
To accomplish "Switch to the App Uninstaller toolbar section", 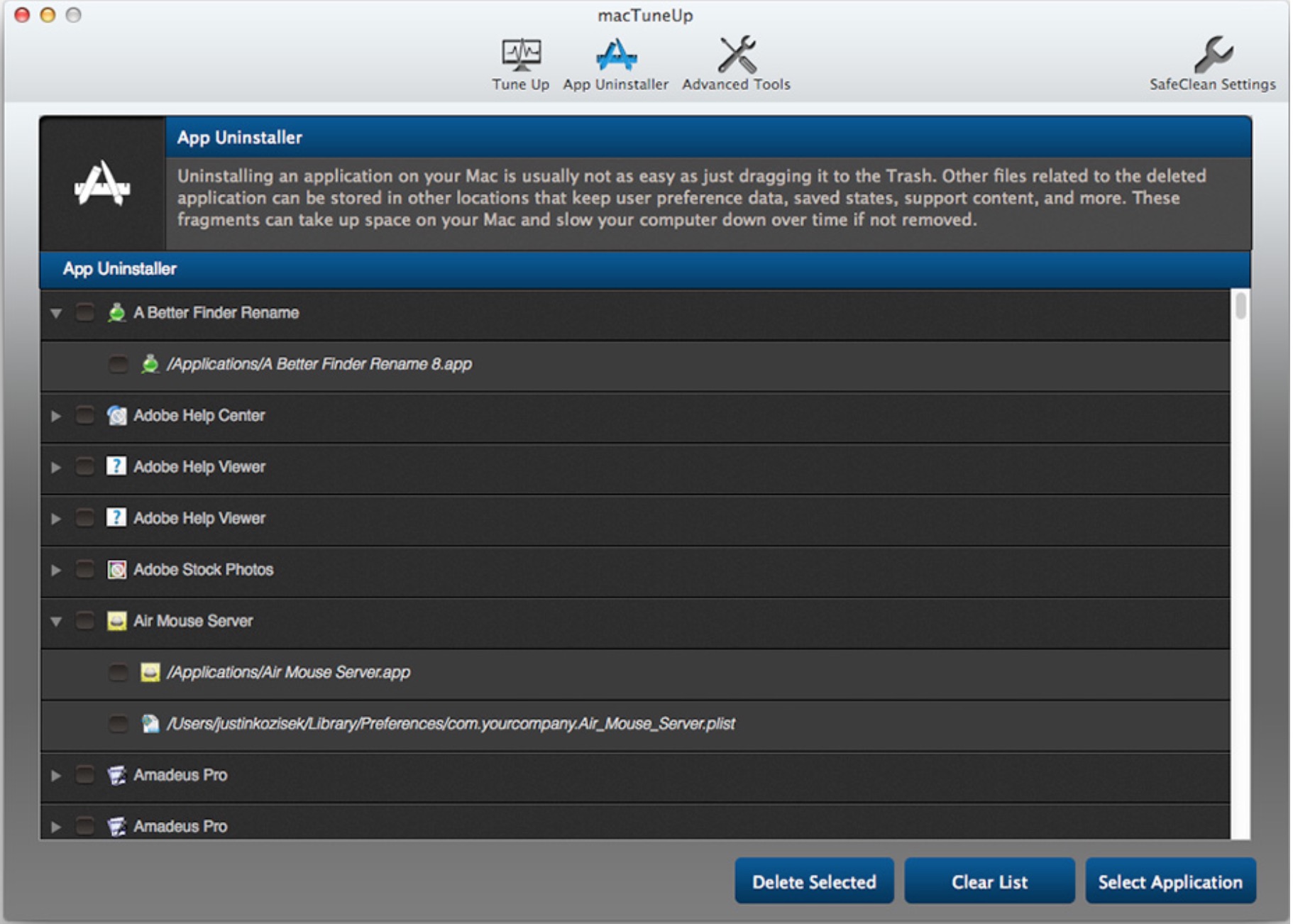I will 616,64.
